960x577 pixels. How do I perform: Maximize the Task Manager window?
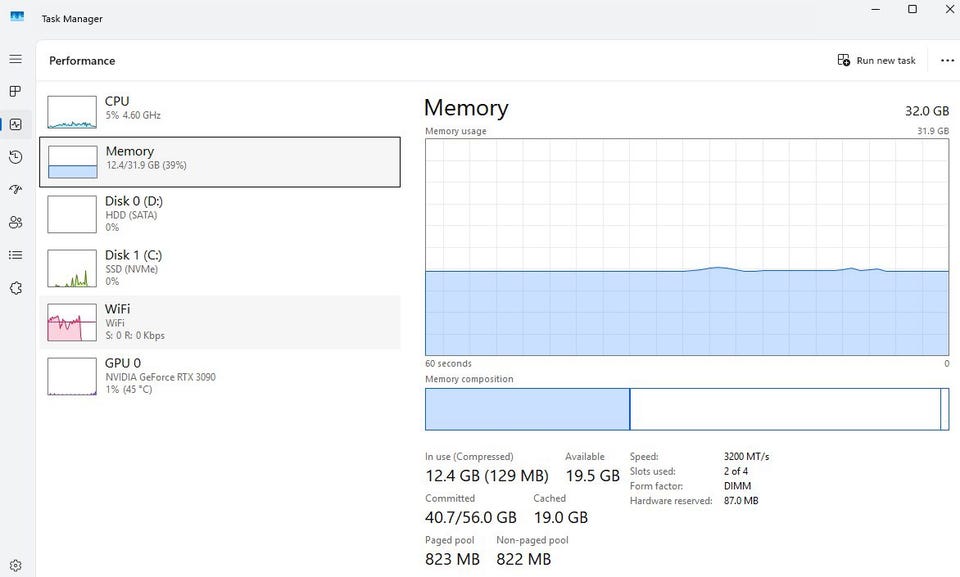point(912,9)
